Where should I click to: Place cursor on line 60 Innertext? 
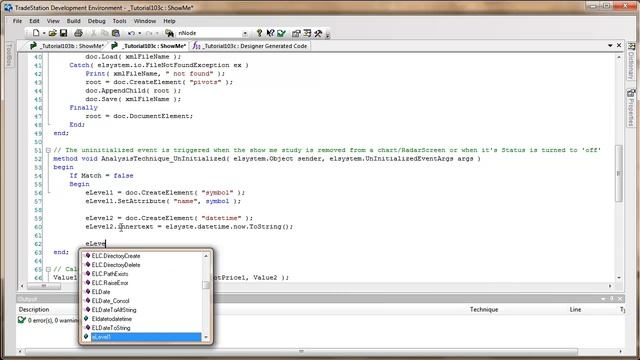pos(136,227)
